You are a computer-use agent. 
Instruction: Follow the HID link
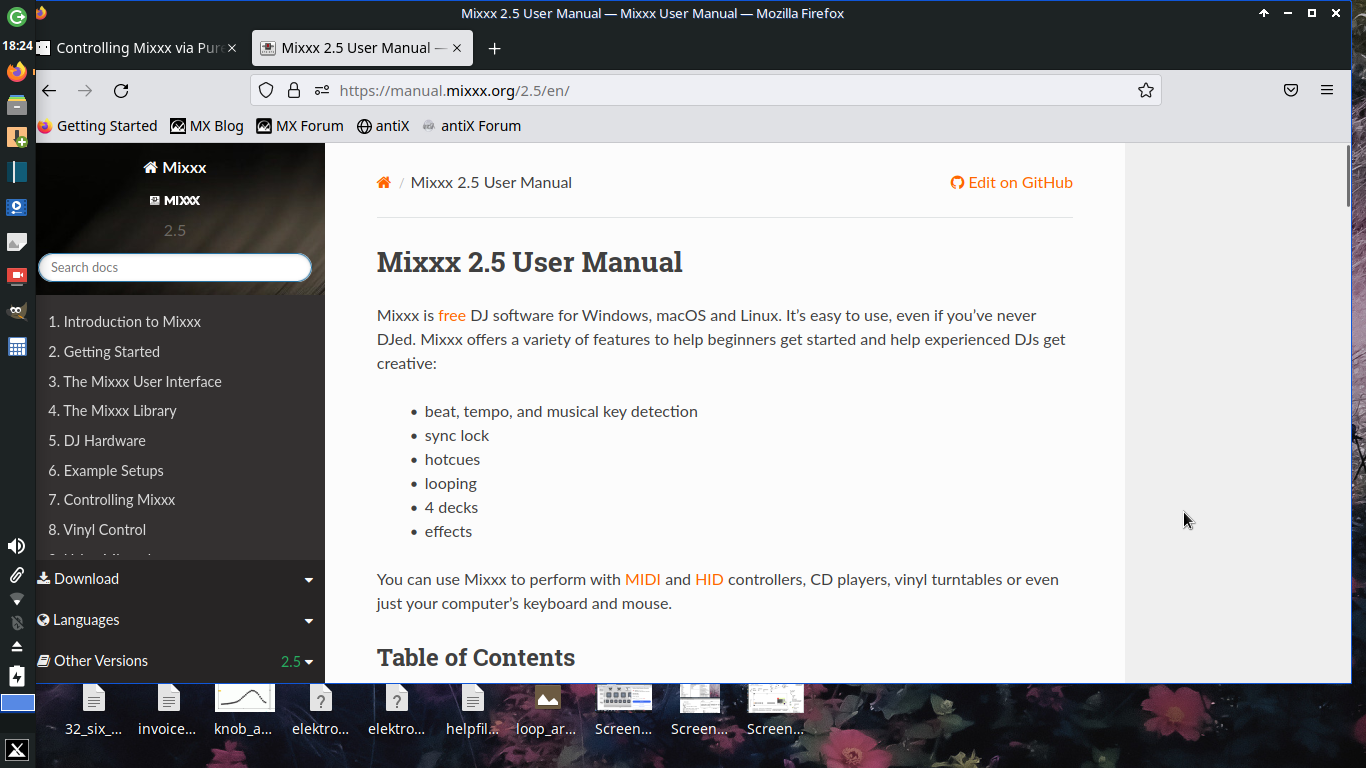[709, 579]
